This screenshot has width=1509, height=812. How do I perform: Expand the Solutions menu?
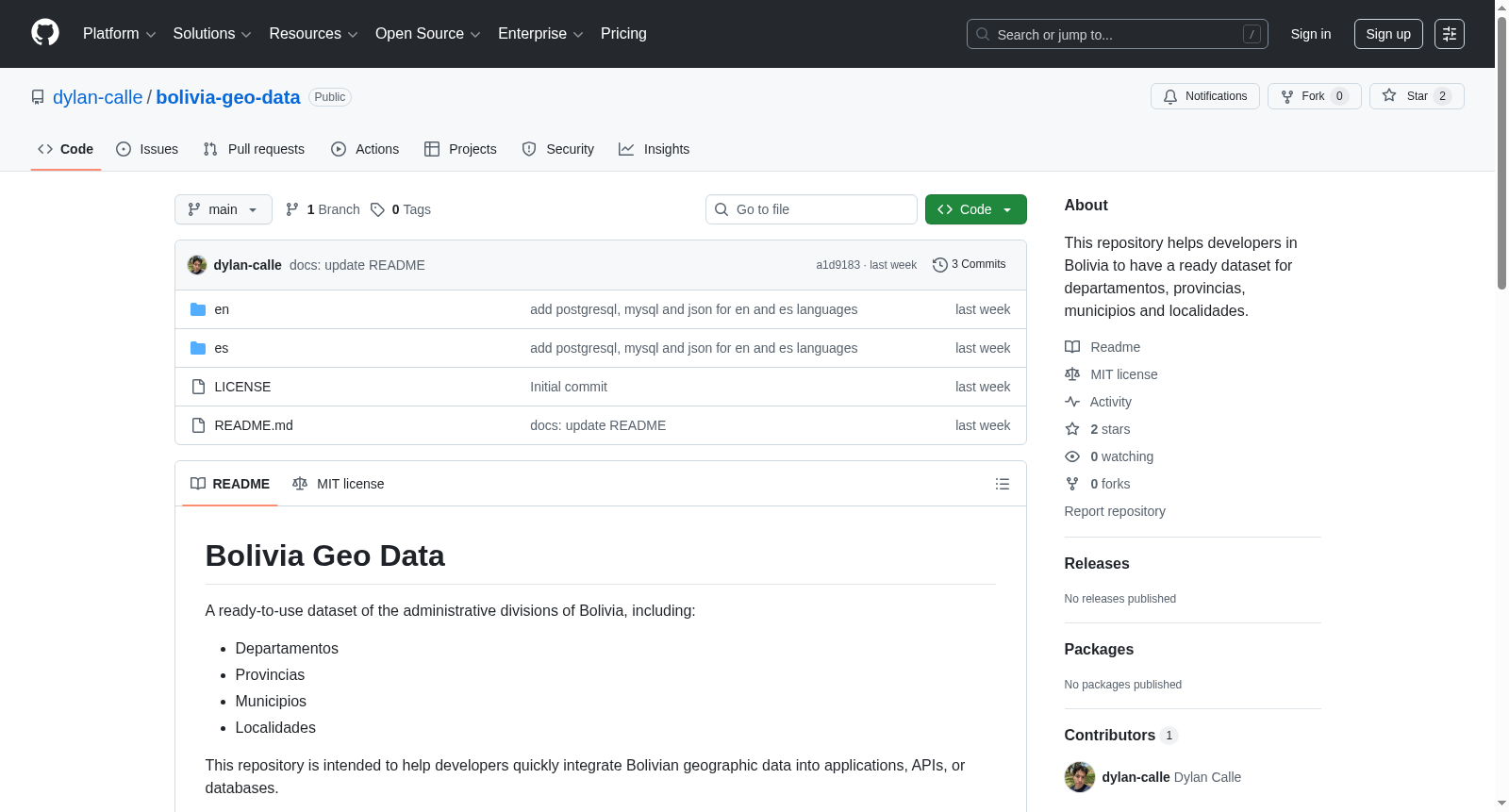212,34
